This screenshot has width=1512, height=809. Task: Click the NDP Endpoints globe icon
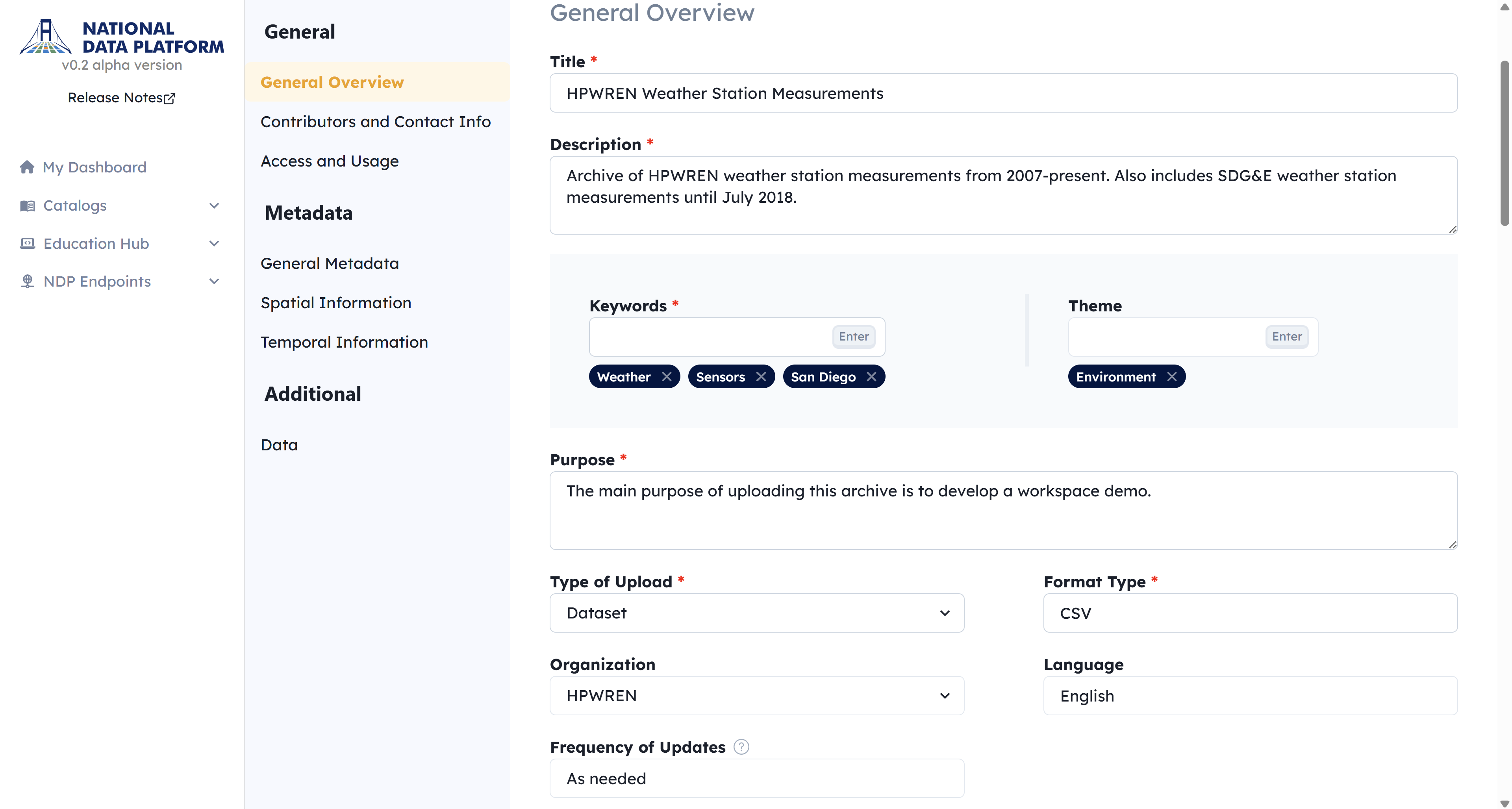(27, 281)
